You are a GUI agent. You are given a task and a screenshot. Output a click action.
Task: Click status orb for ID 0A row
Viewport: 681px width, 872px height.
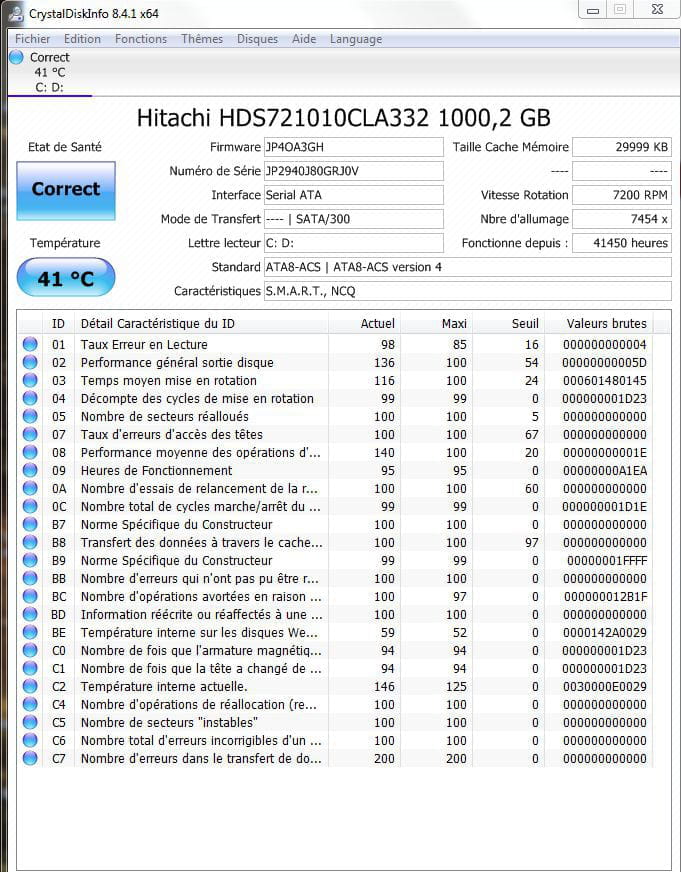coord(30,488)
